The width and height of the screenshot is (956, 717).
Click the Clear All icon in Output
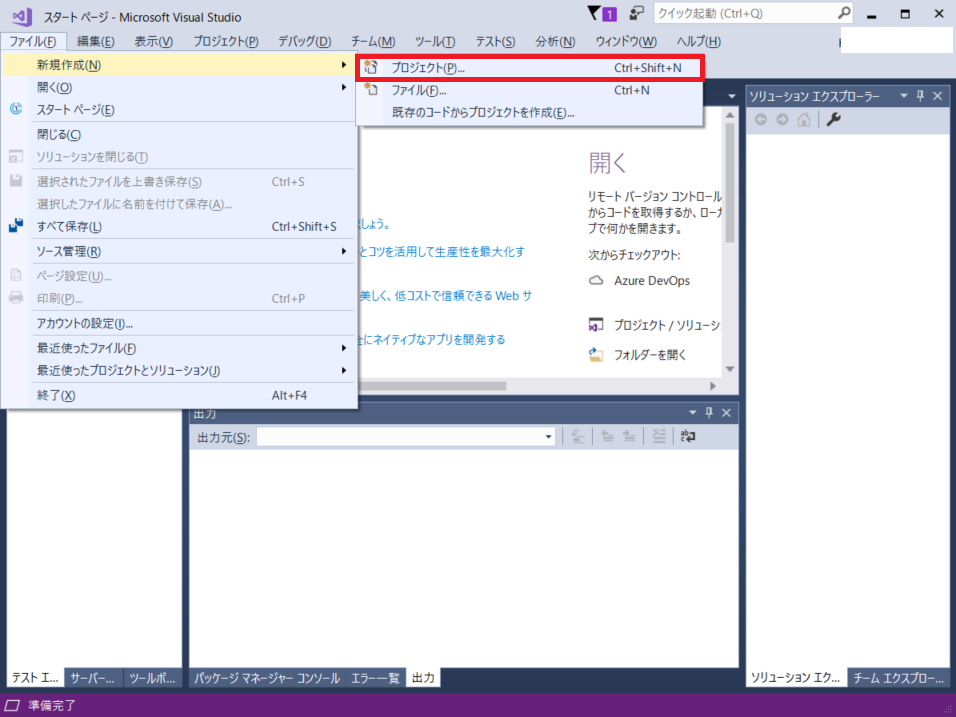pyautogui.click(x=659, y=437)
